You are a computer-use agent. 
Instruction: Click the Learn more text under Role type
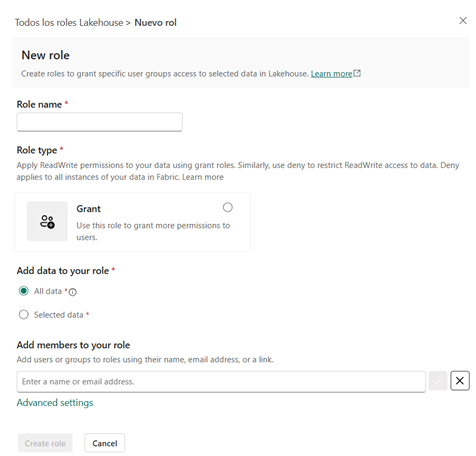(x=203, y=177)
